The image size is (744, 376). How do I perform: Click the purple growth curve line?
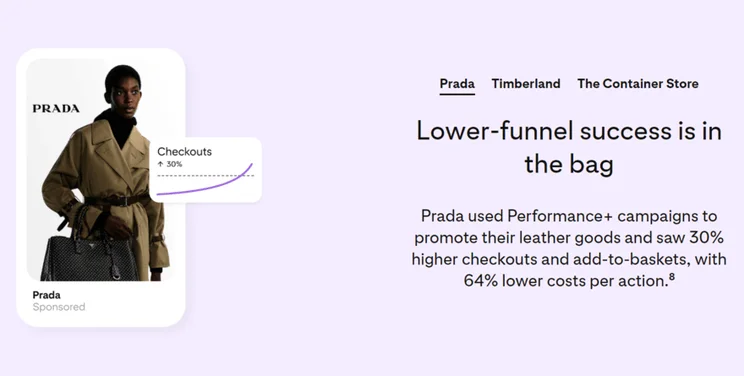click(x=205, y=183)
